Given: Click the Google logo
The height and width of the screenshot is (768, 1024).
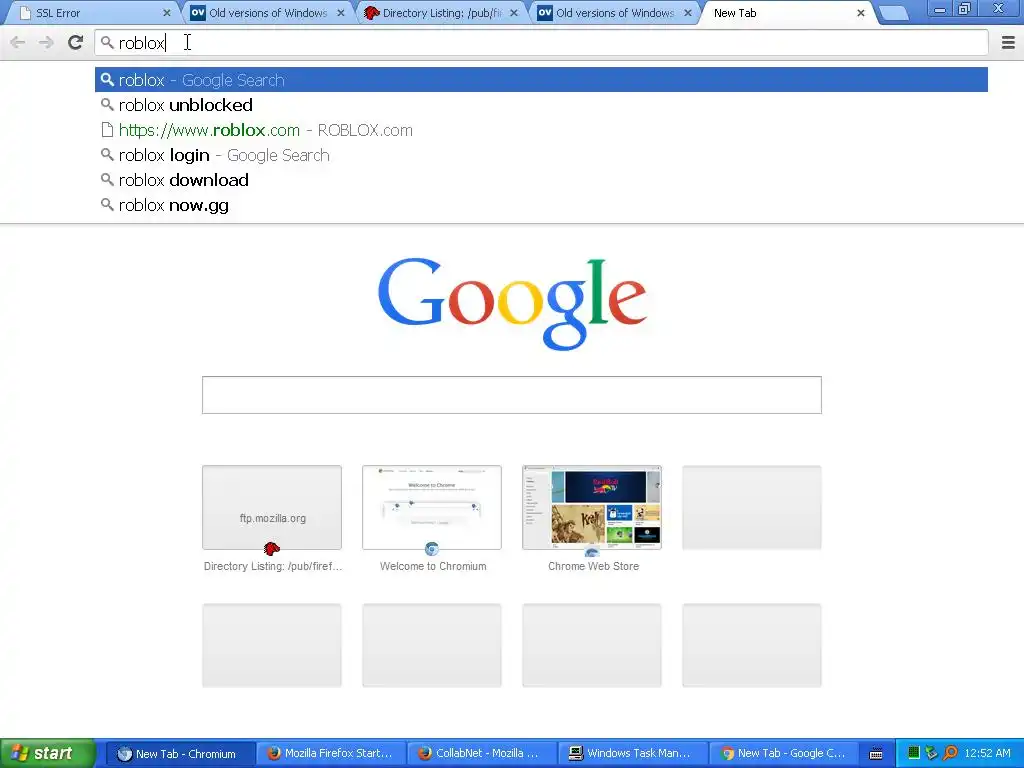Looking at the screenshot, I should (512, 304).
